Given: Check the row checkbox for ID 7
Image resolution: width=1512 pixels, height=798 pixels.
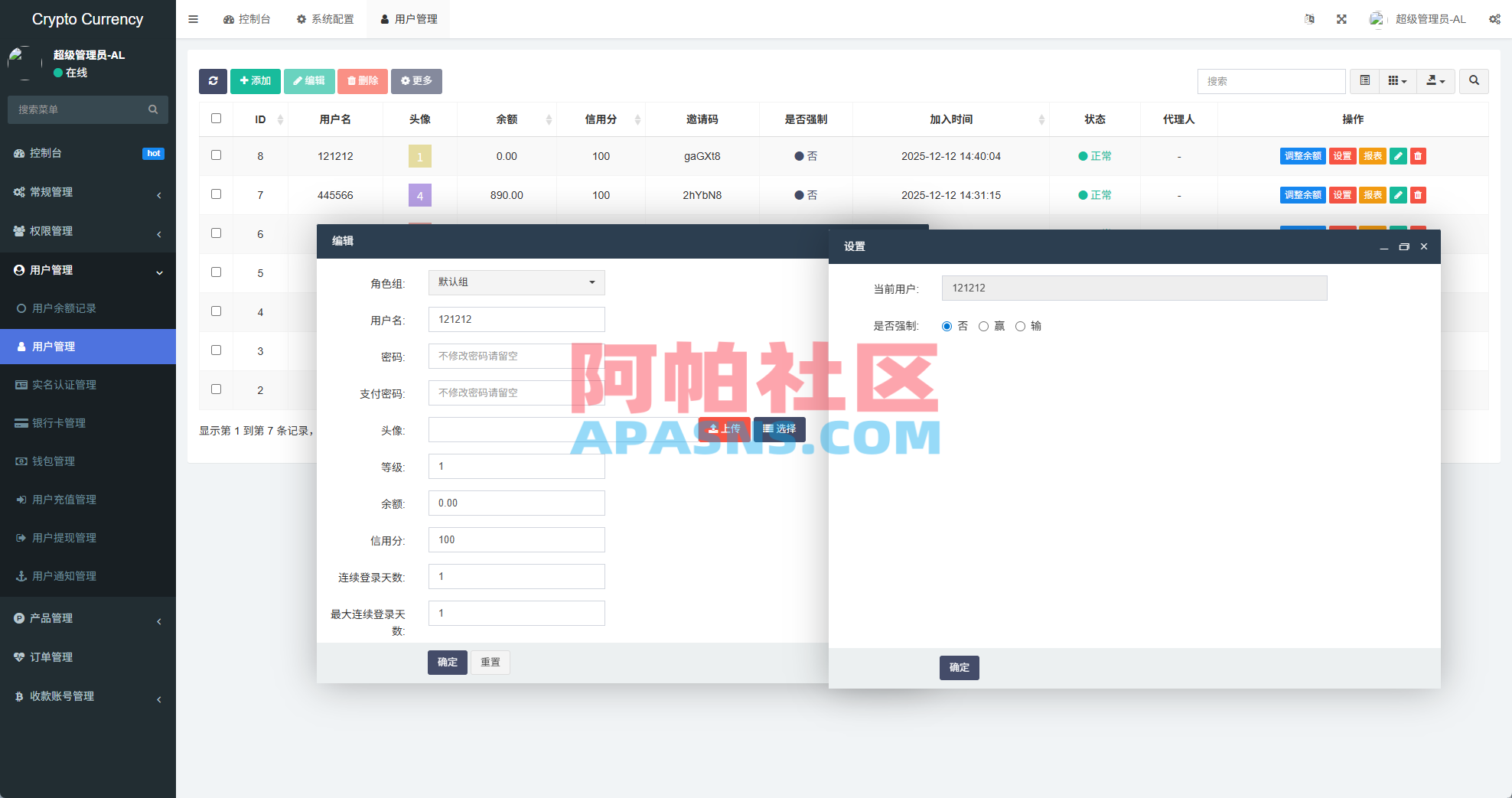Looking at the screenshot, I should point(216,194).
